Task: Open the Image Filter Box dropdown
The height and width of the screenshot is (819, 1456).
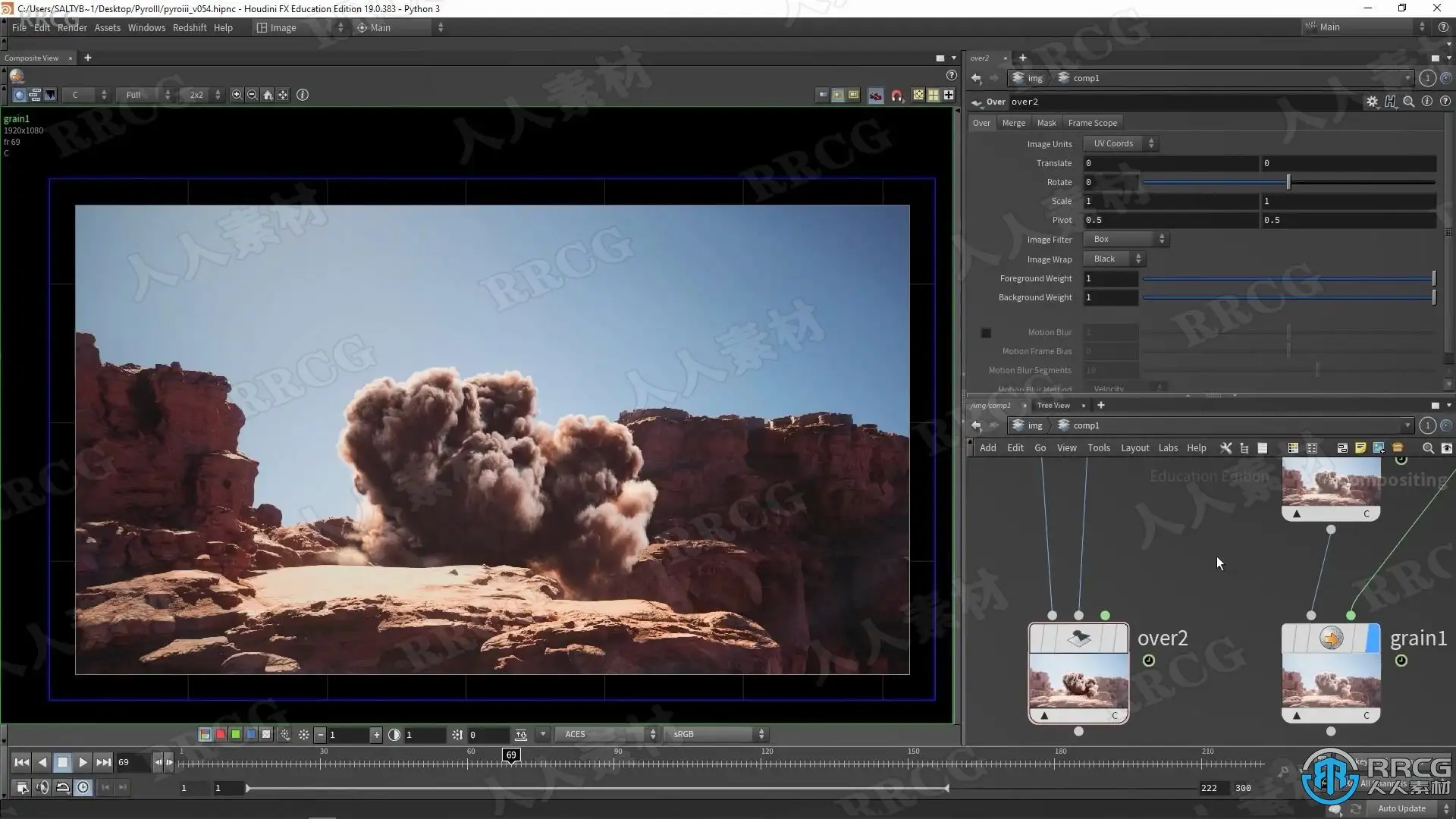Action: [x=1125, y=239]
